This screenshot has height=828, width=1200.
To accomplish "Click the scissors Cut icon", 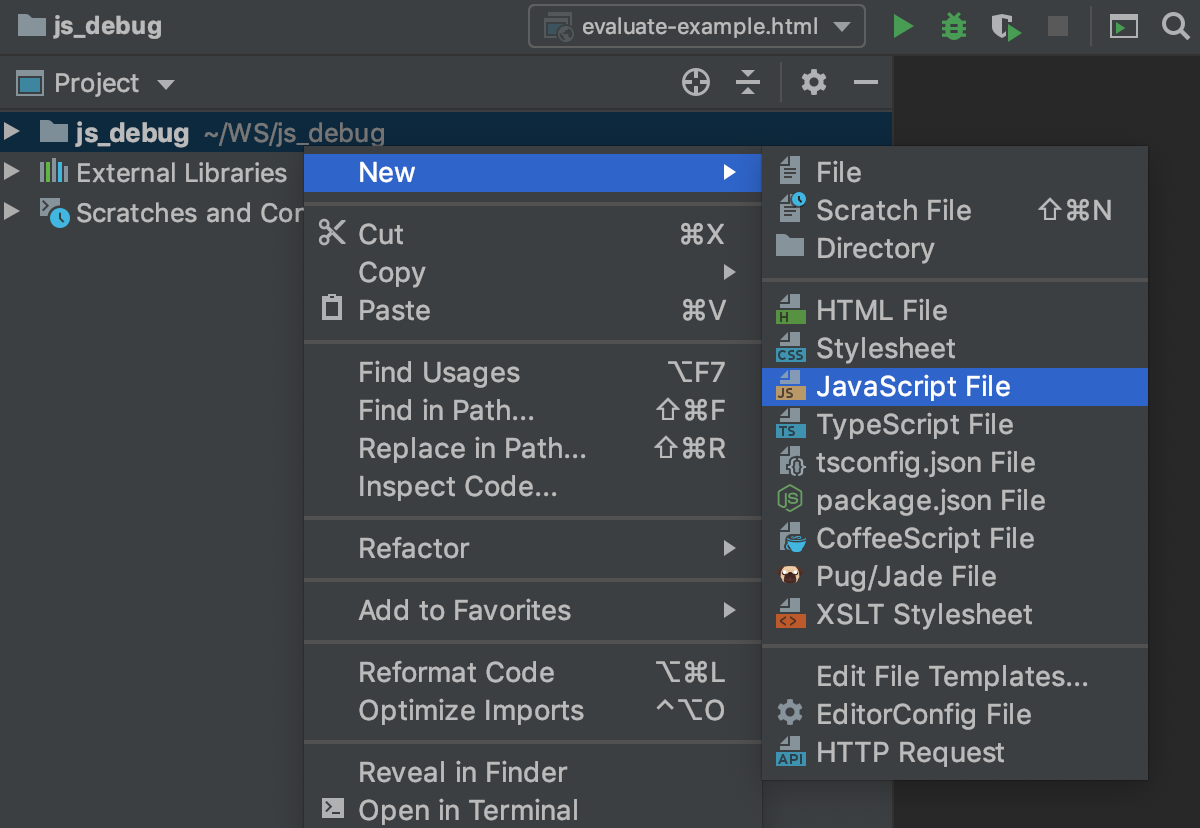I will [331, 234].
